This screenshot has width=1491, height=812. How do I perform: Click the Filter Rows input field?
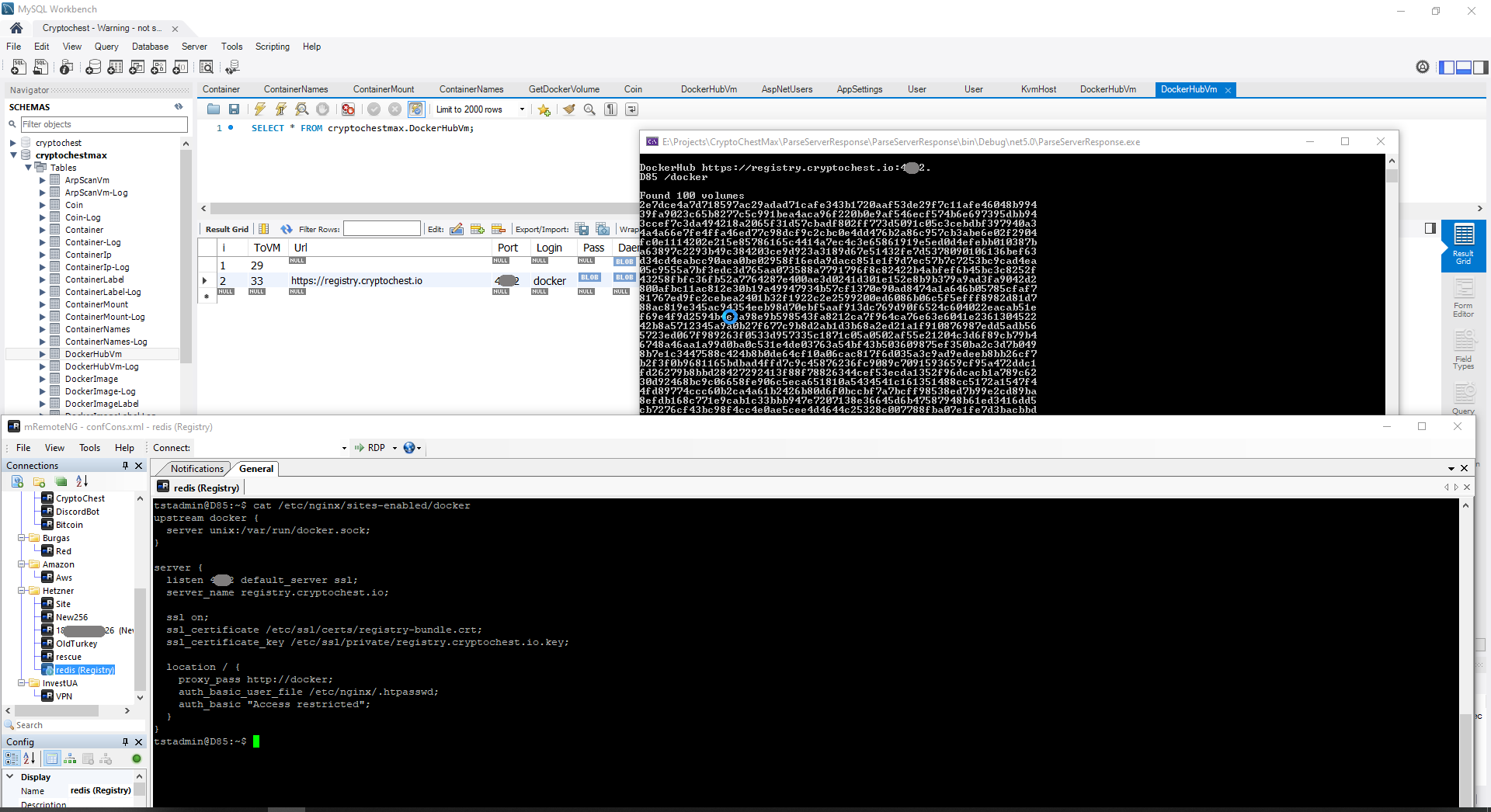[x=382, y=229]
